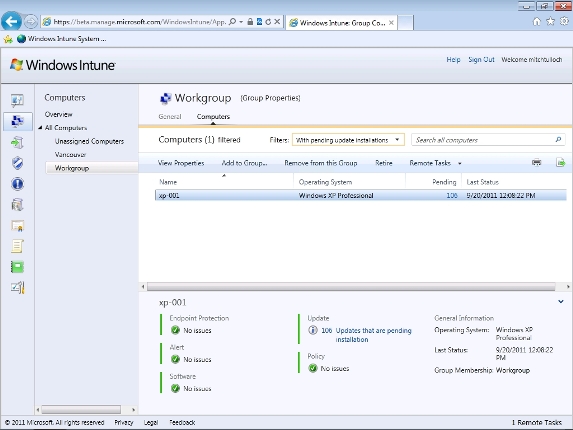Click the computer list horizontal scrollbar
Viewport: 573px width, 430px height.
(351, 287)
